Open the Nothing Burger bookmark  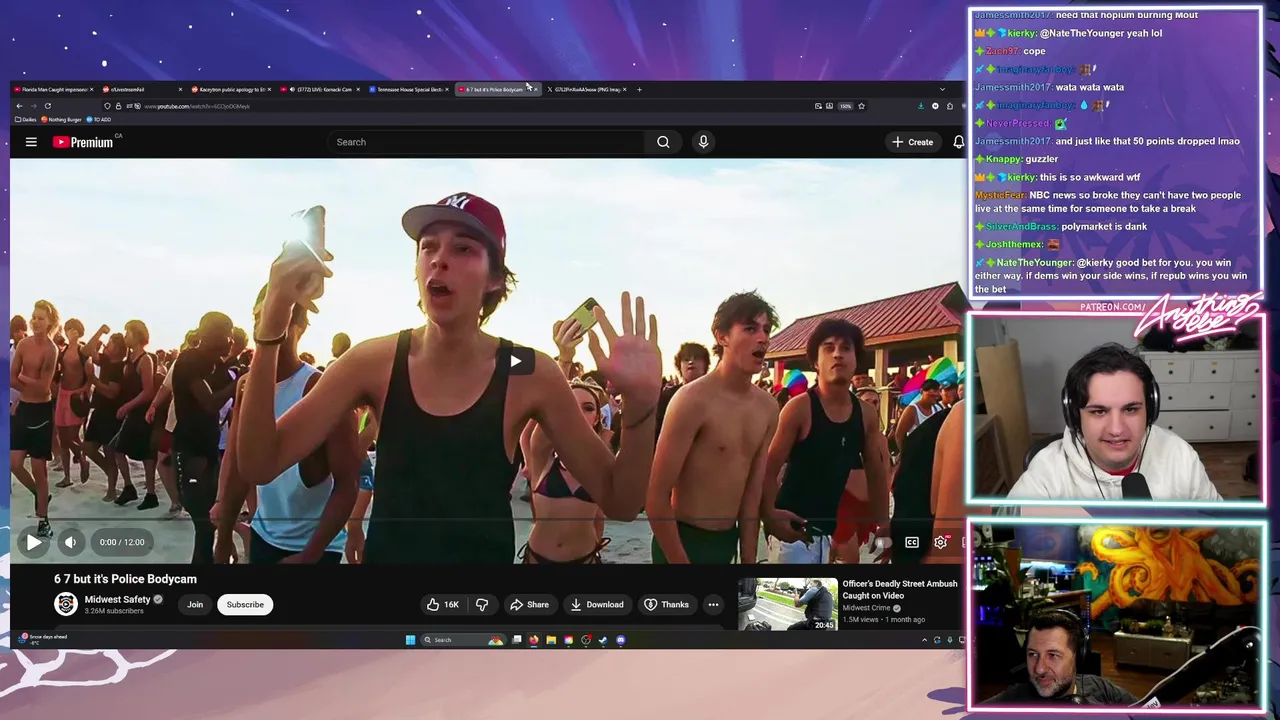point(62,119)
